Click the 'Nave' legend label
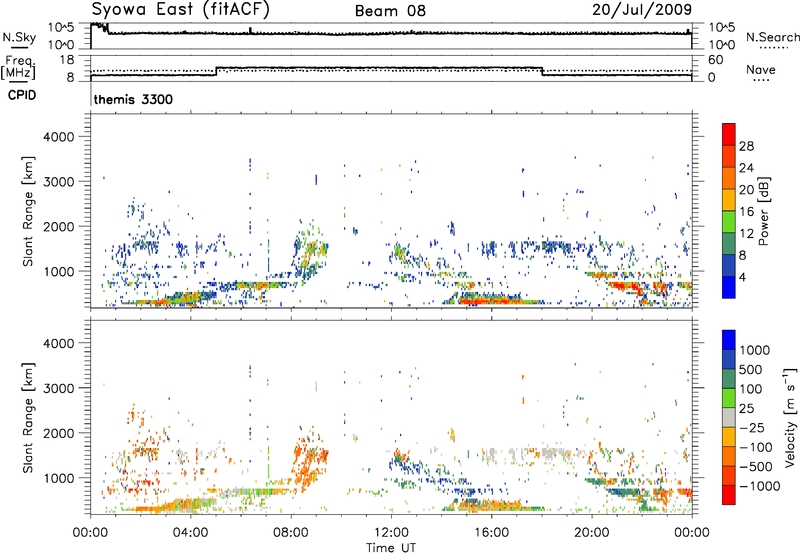Viewport: 800px width, 554px height. [761, 70]
